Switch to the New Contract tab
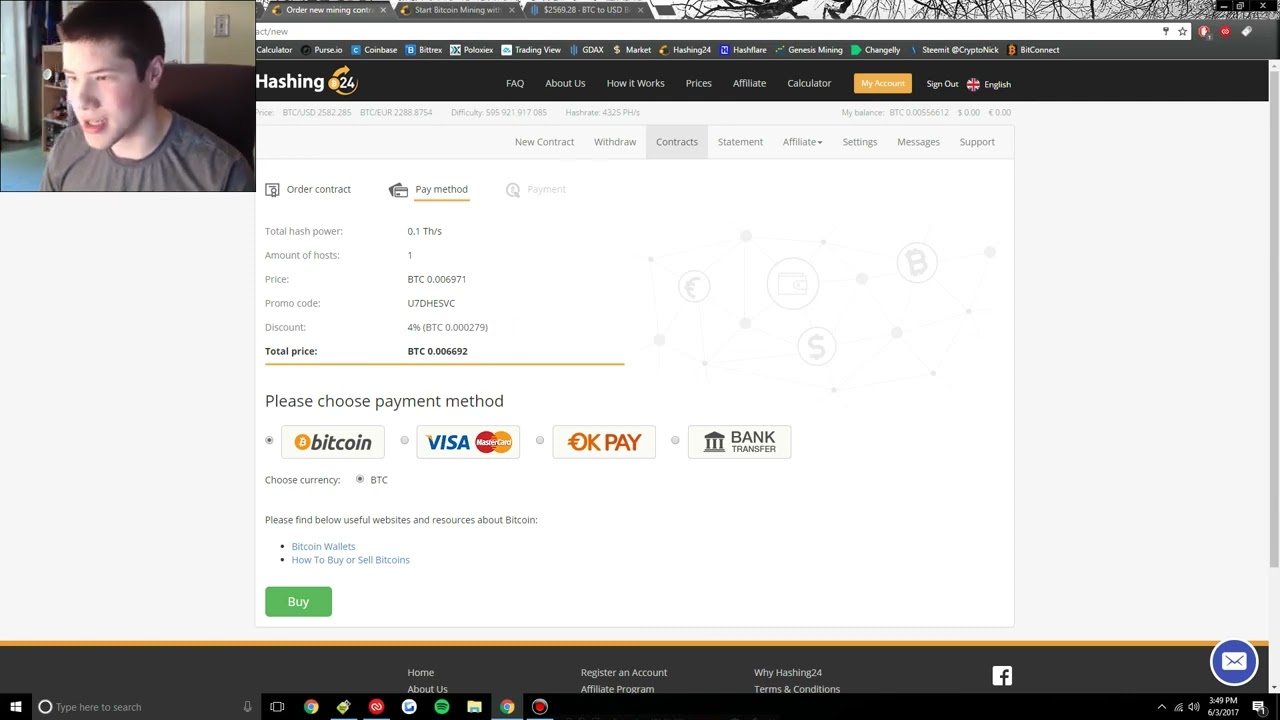The height and width of the screenshot is (720, 1280). [x=544, y=142]
